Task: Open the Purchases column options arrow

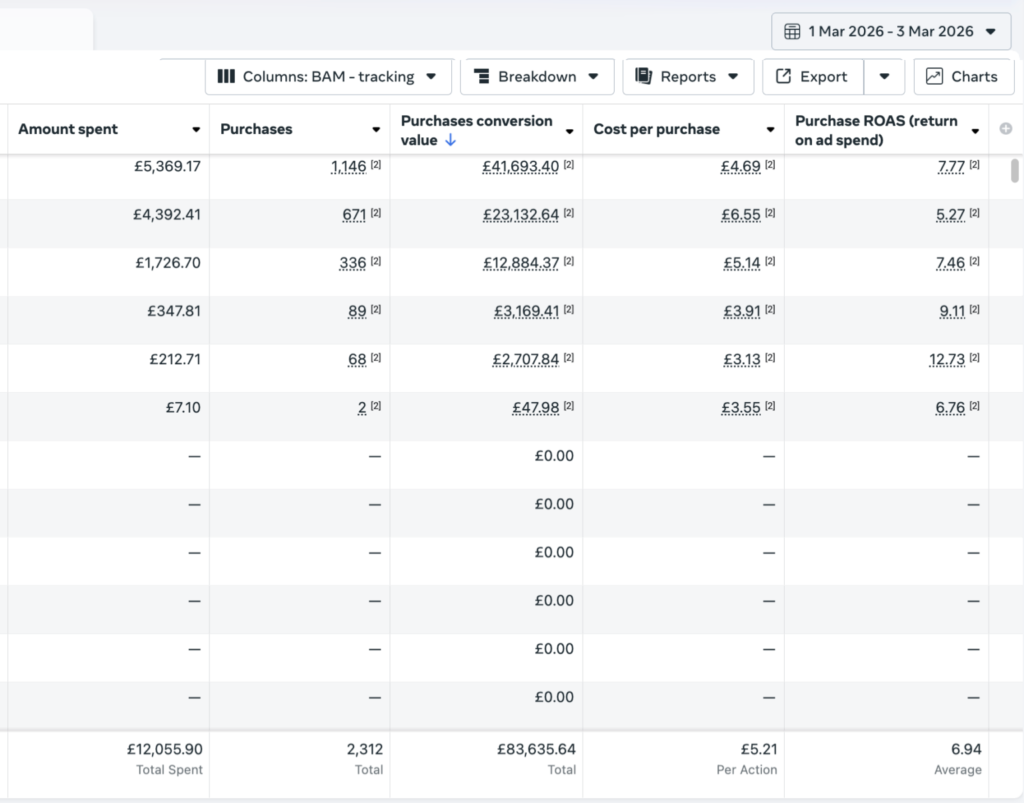Action: pyautogui.click(x=376, y=130)
